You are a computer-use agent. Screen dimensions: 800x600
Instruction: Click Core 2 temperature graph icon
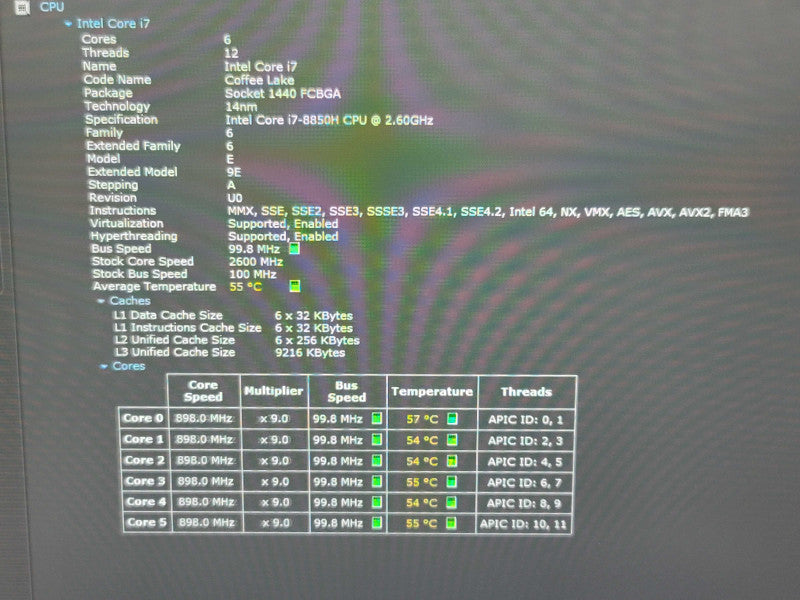tap(452, 461)
